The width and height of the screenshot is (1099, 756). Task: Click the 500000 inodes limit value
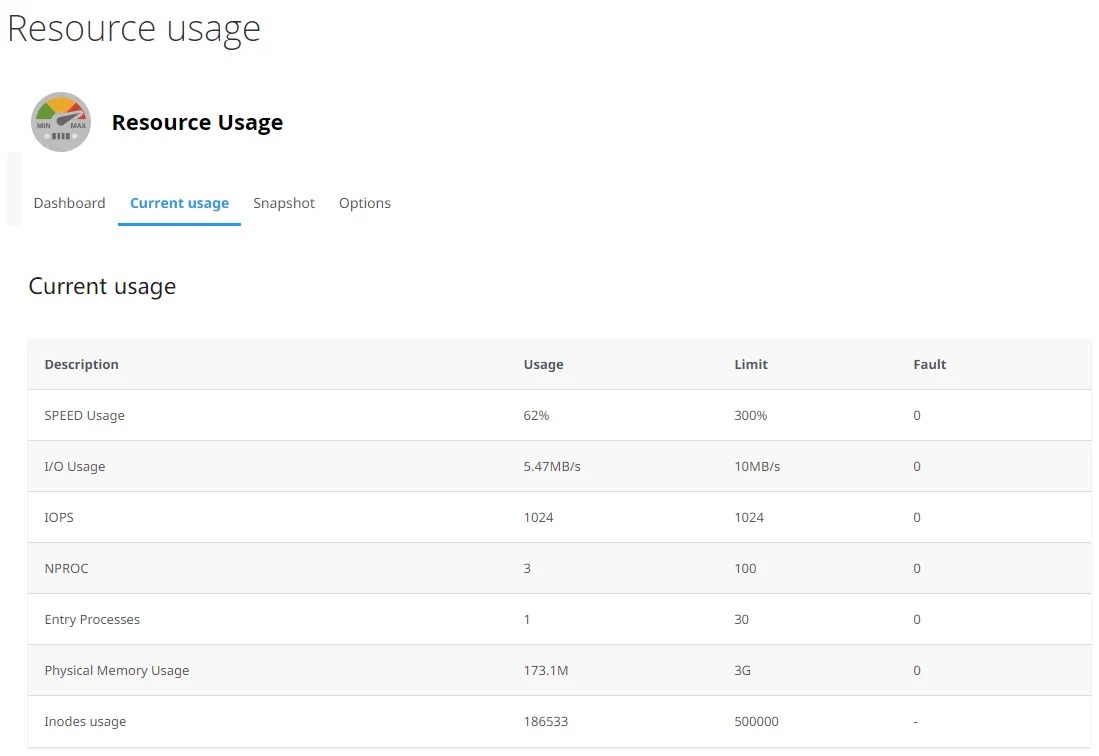click(x=756, y=722)
